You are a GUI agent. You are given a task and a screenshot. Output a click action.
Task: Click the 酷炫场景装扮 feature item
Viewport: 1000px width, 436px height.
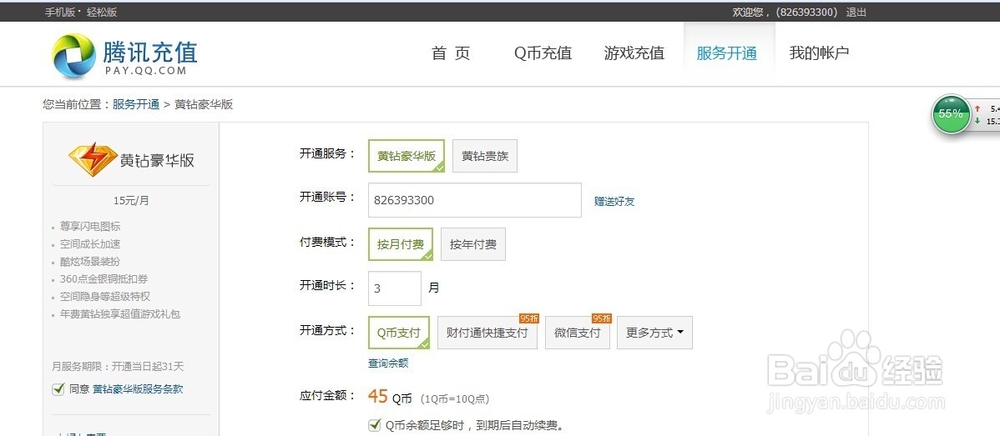click(x=90, y=261)
